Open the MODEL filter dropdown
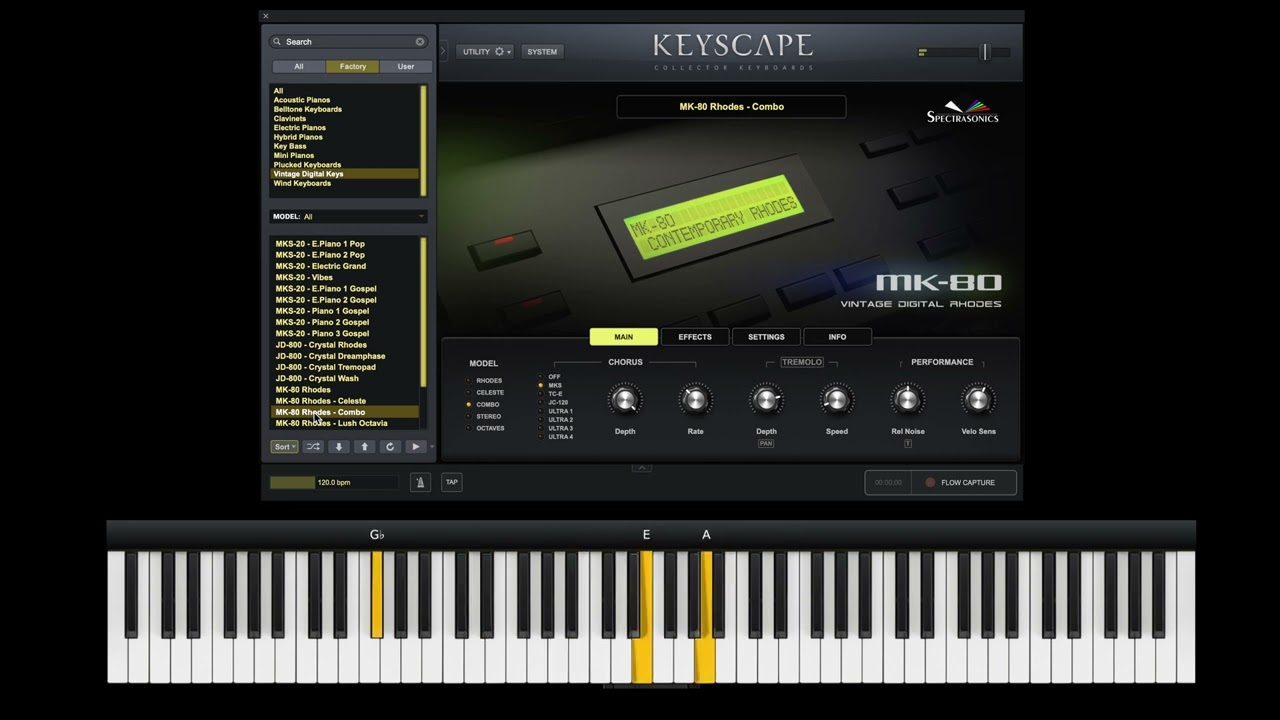 coord(348,216)
